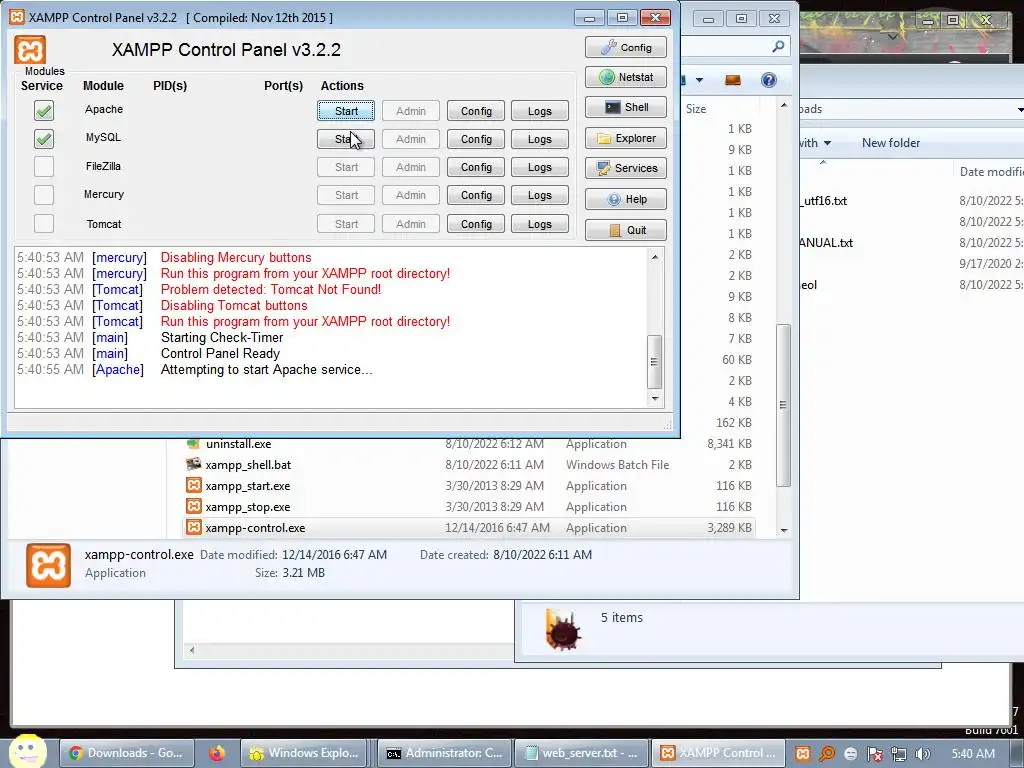Start the MySQL module

pyautogui.click(x=346, y=139)
